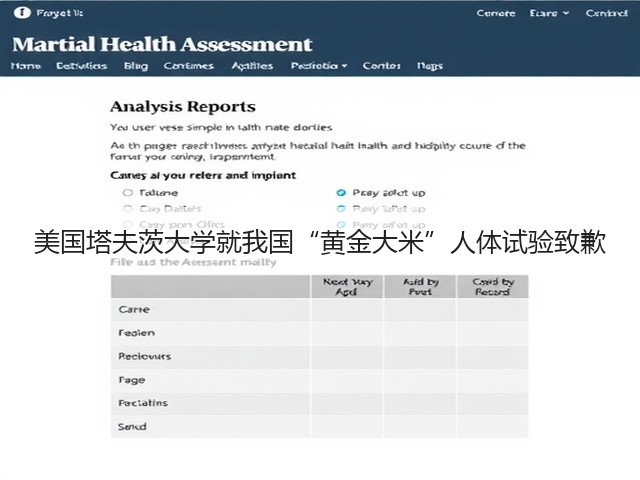Open the Contimes menu item
The height and width of the screenshot is (480, 640).
point(189,66)
